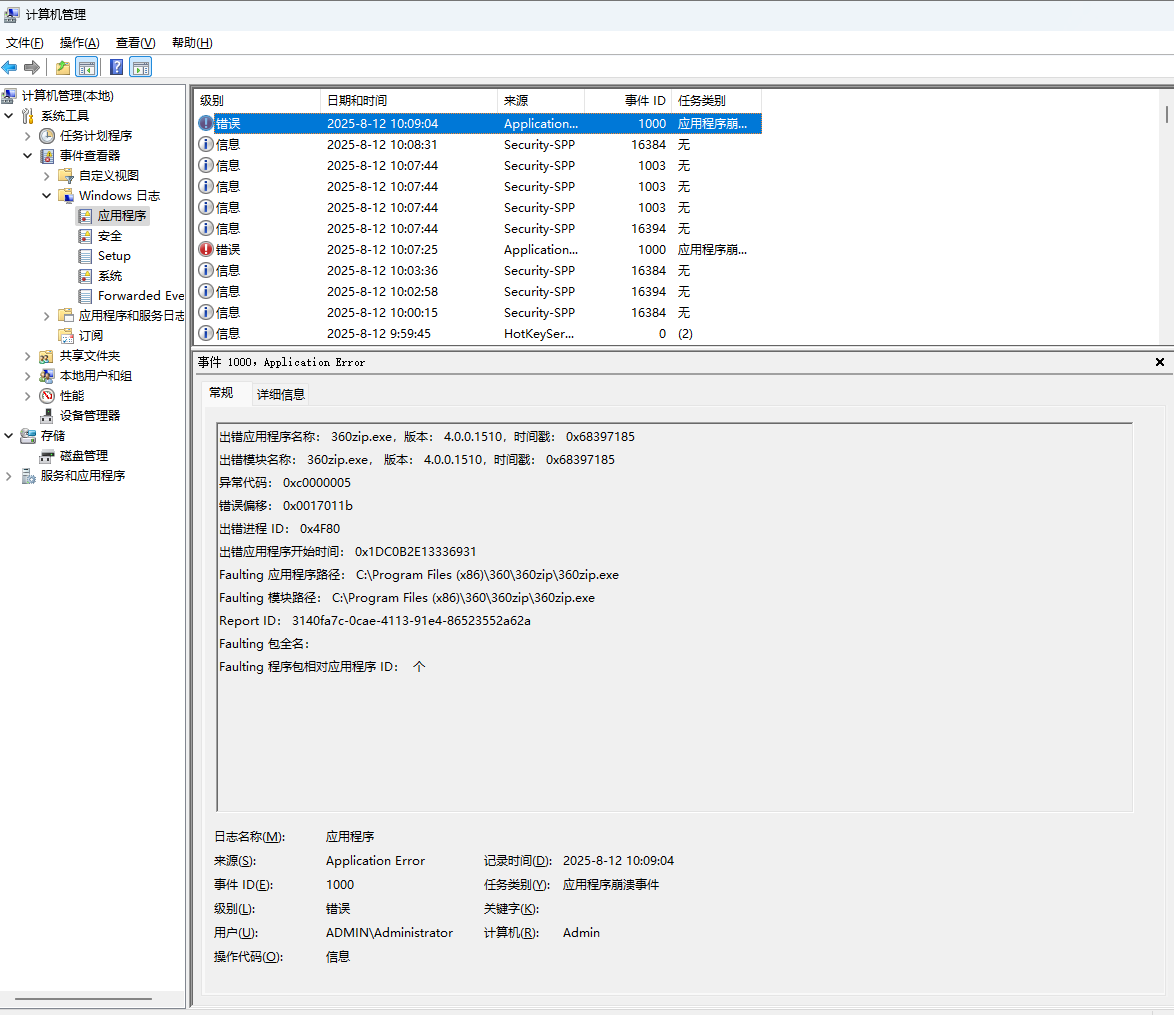Toggle the action pane toolbar icon
Viewport: 1174px width, 1015px height.
pyautogui.click(x=141, y=67)
